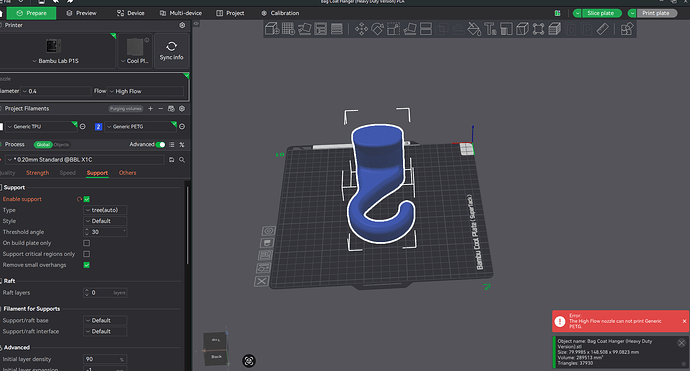Uncheck the Enable support checkbox
This screenshot has height=371, width=690.
(87, 199)
